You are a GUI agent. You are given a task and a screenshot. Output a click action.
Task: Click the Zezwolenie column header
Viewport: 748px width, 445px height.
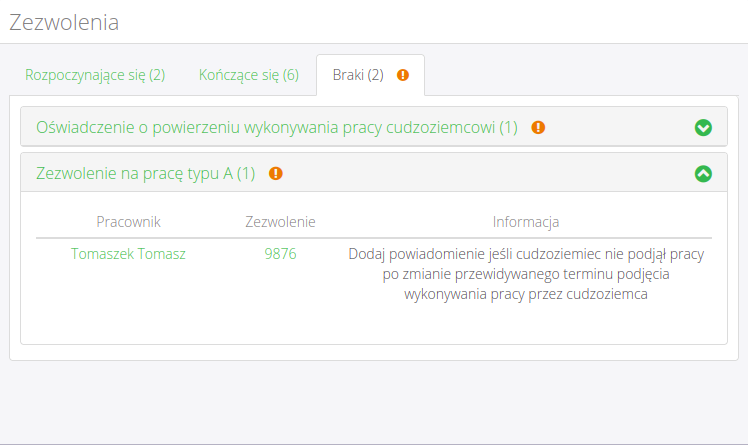(280, 221)
